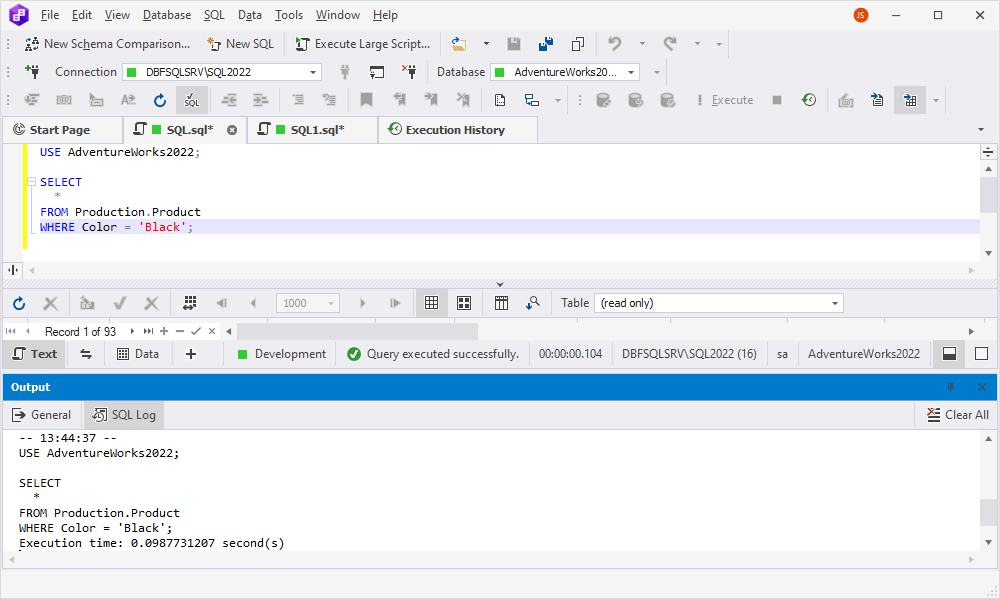Click the editor split window handle
Image resolution: width=1000 pixels, height=599 pixels.
click(x=988, y=152)
